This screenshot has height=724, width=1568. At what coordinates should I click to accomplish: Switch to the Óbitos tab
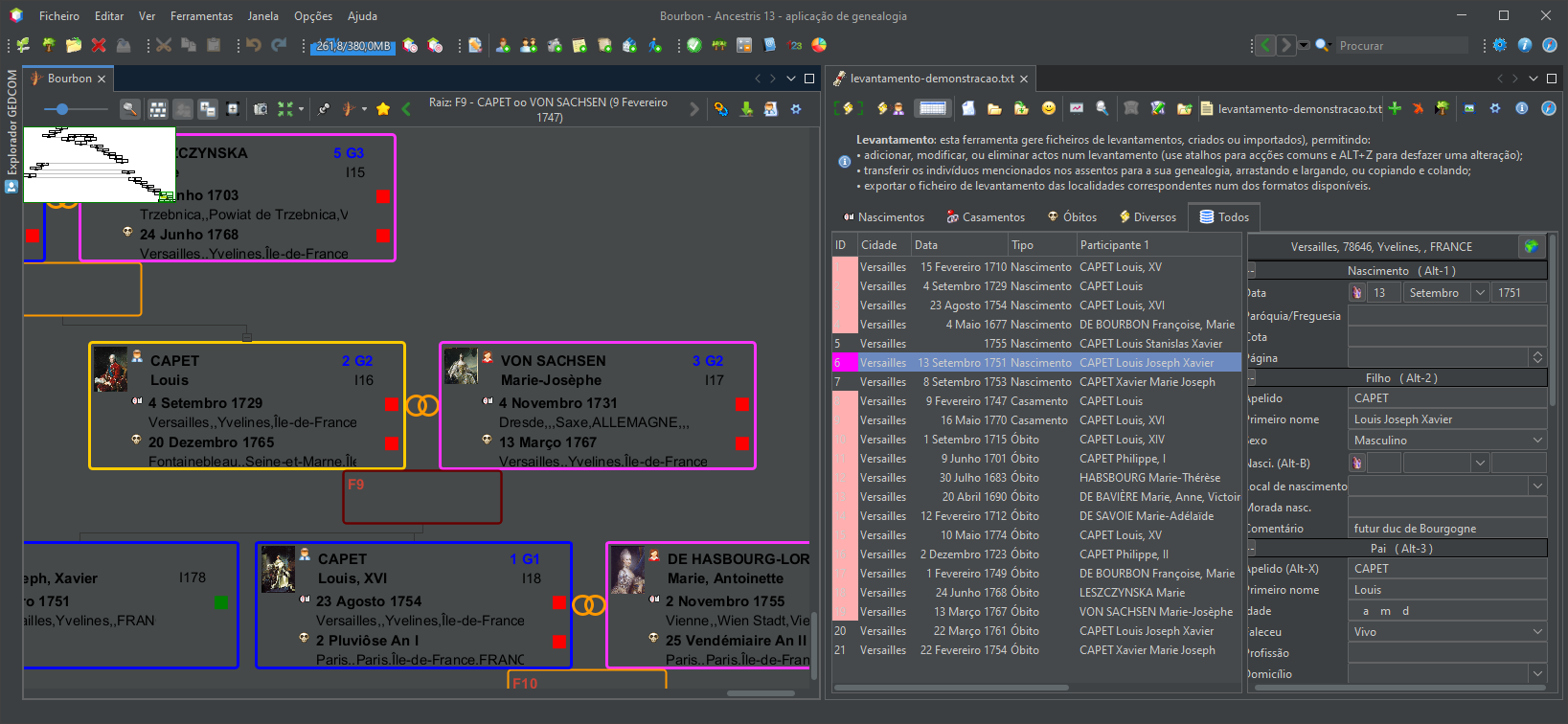1072,217
